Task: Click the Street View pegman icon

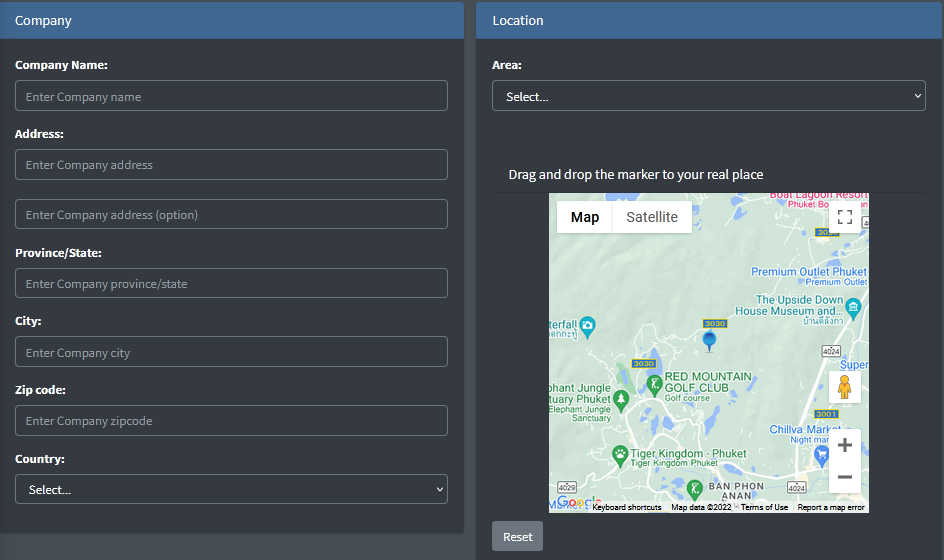Action: click(x=844, y=387)
